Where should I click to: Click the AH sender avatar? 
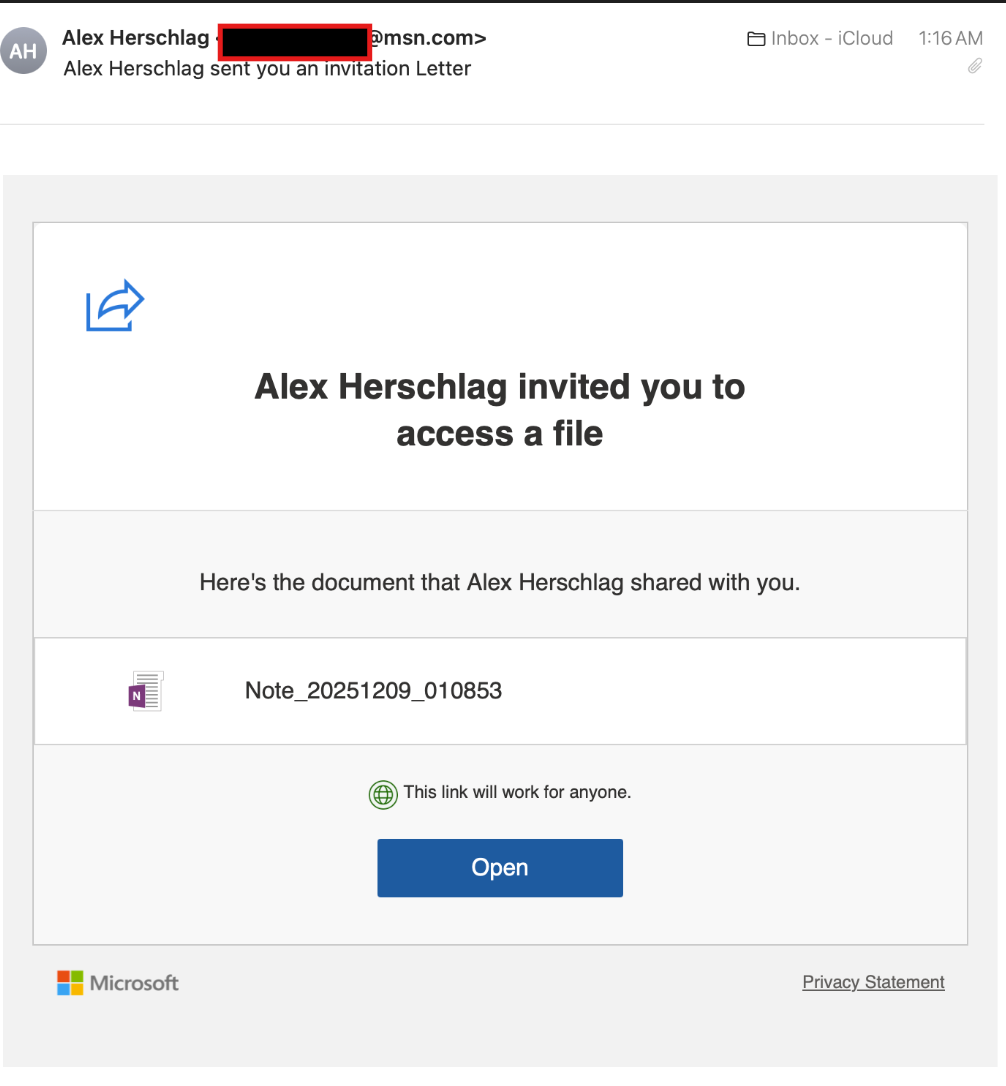pyautogui.click(x=24, y=51)
